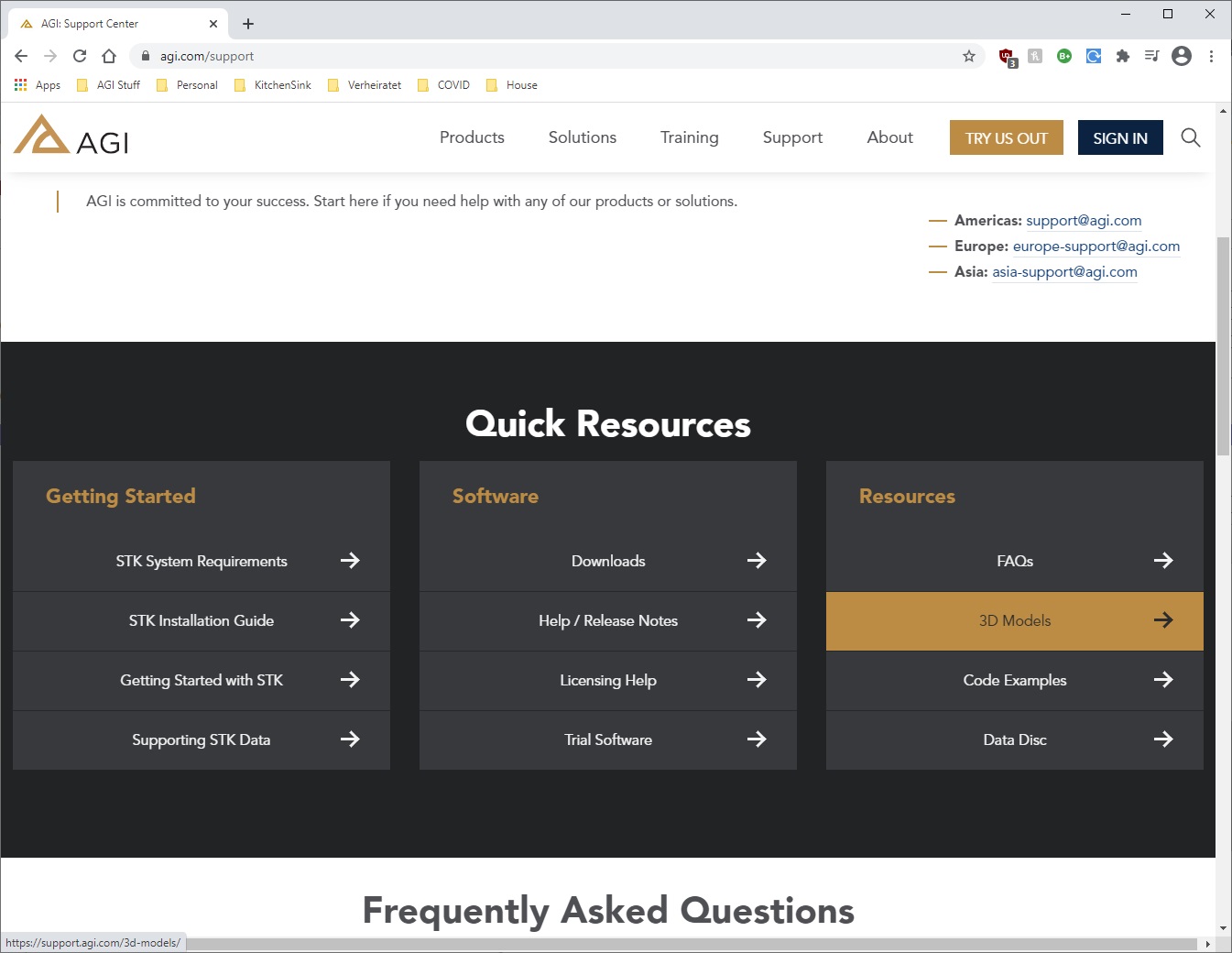Open the Training menu
This screenshot has width=1232, height=953.
[x=690, y=137]
